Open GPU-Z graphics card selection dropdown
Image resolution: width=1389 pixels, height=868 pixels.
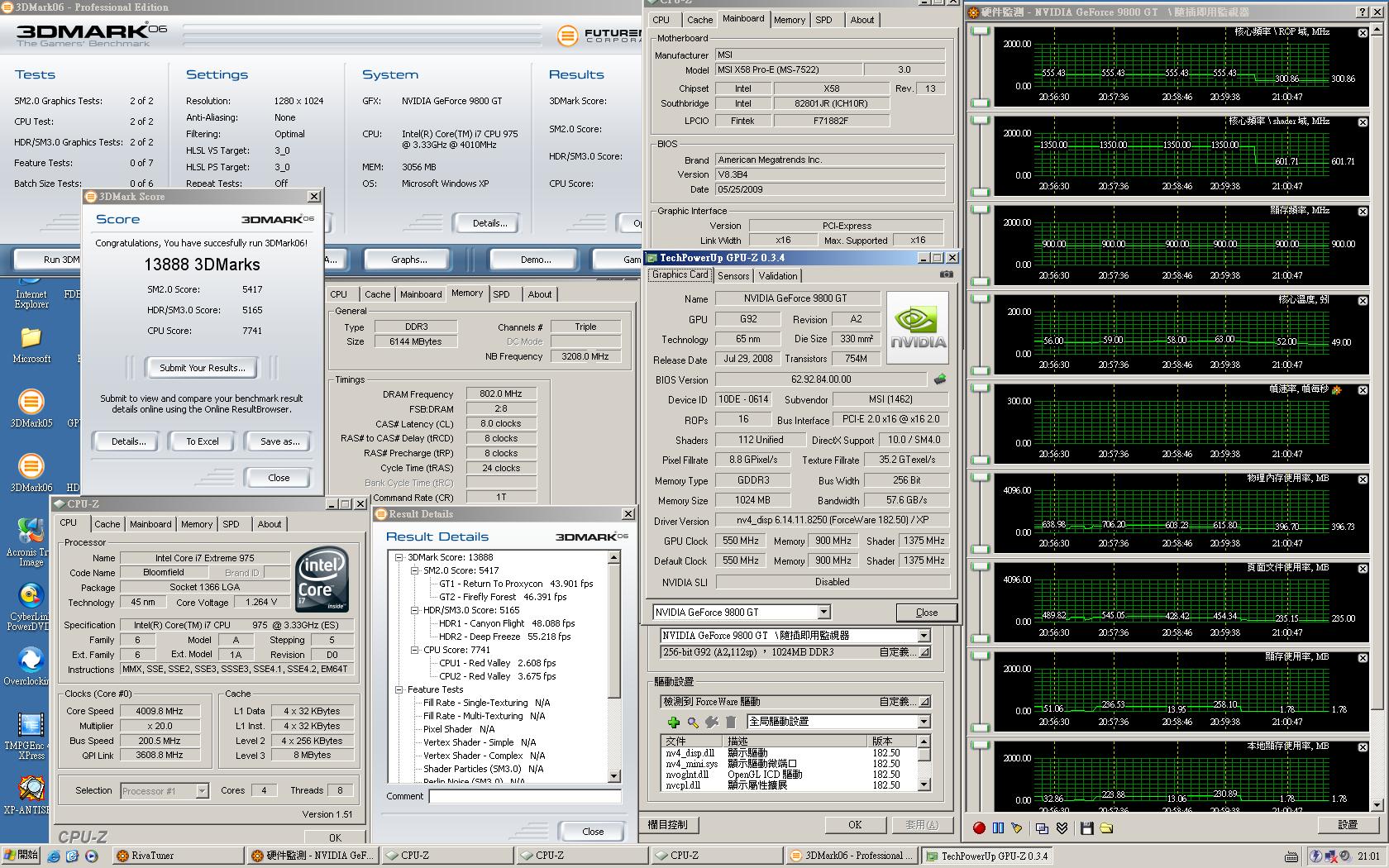pyautogui.click(x=823, y=613)
